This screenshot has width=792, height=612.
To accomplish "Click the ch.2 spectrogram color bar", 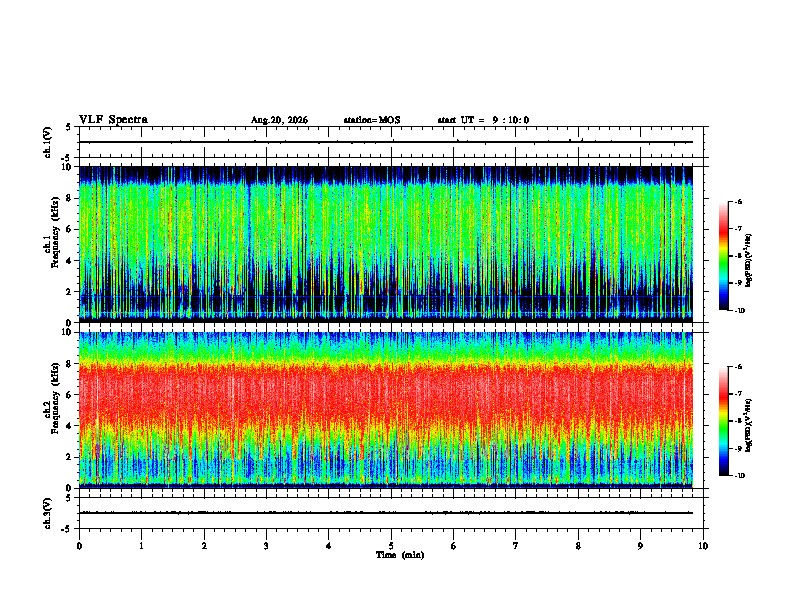I will click(724, 421).
